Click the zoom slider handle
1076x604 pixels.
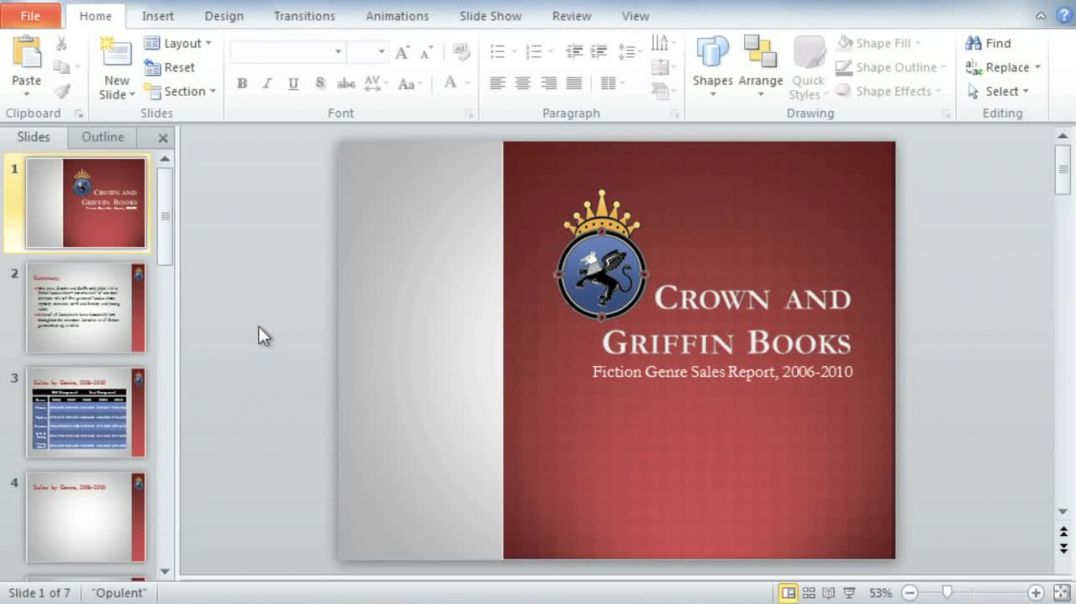[x=947, y=592]
